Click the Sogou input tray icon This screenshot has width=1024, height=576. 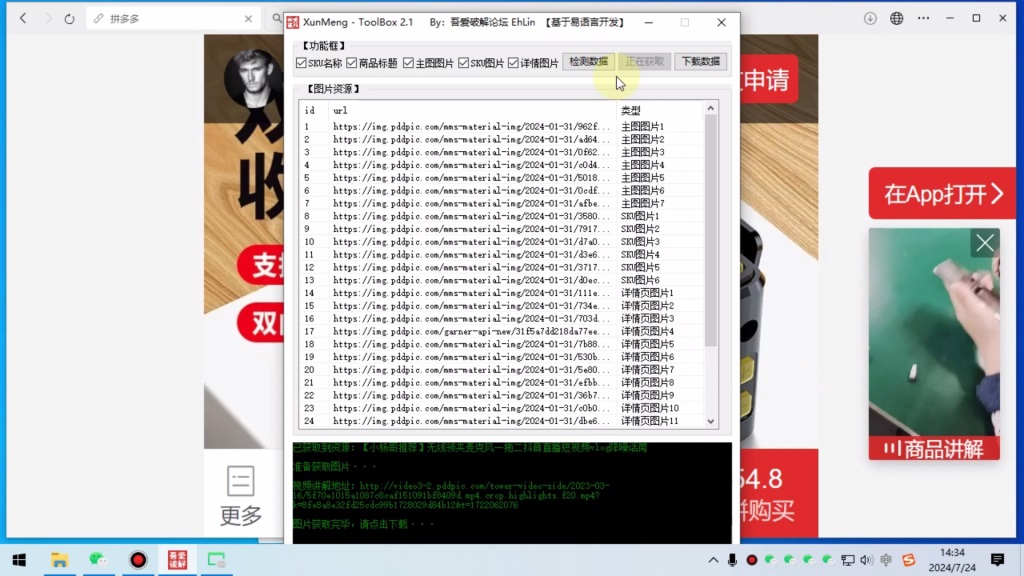908,560
